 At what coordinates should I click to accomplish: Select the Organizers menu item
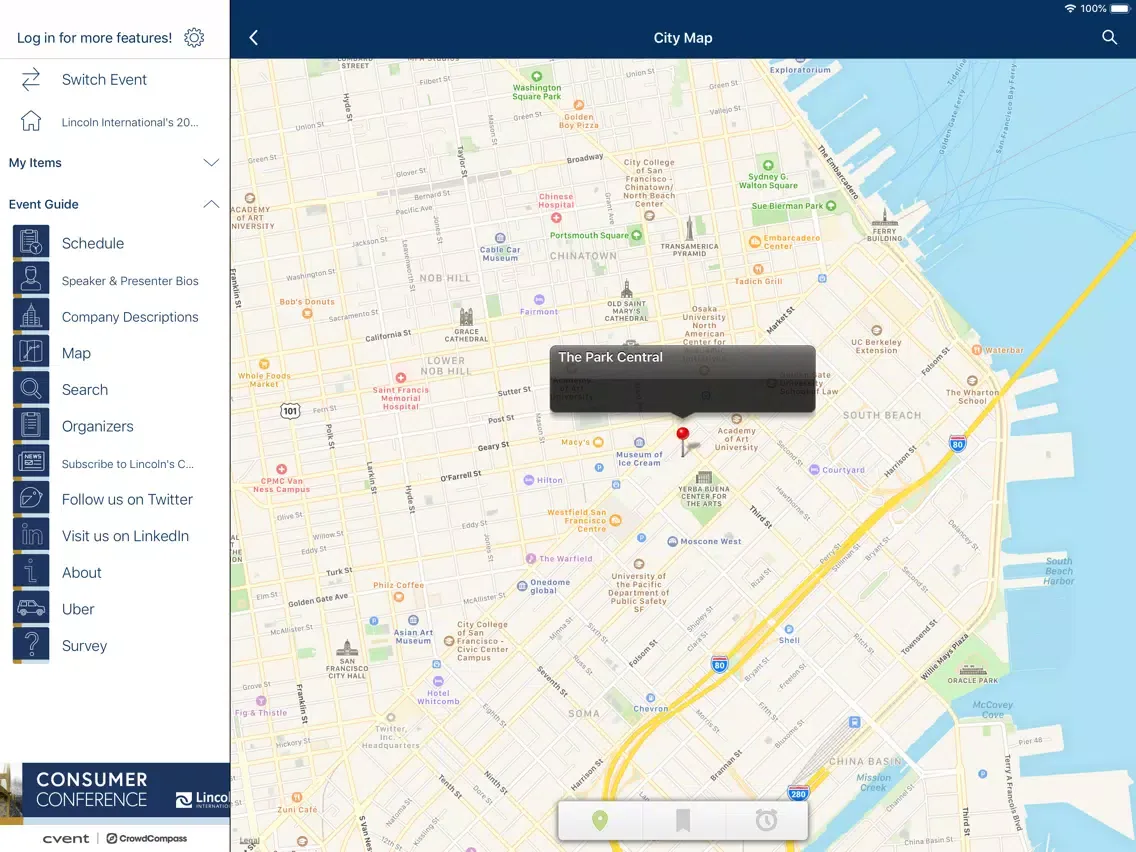click(x=97, y=426)
